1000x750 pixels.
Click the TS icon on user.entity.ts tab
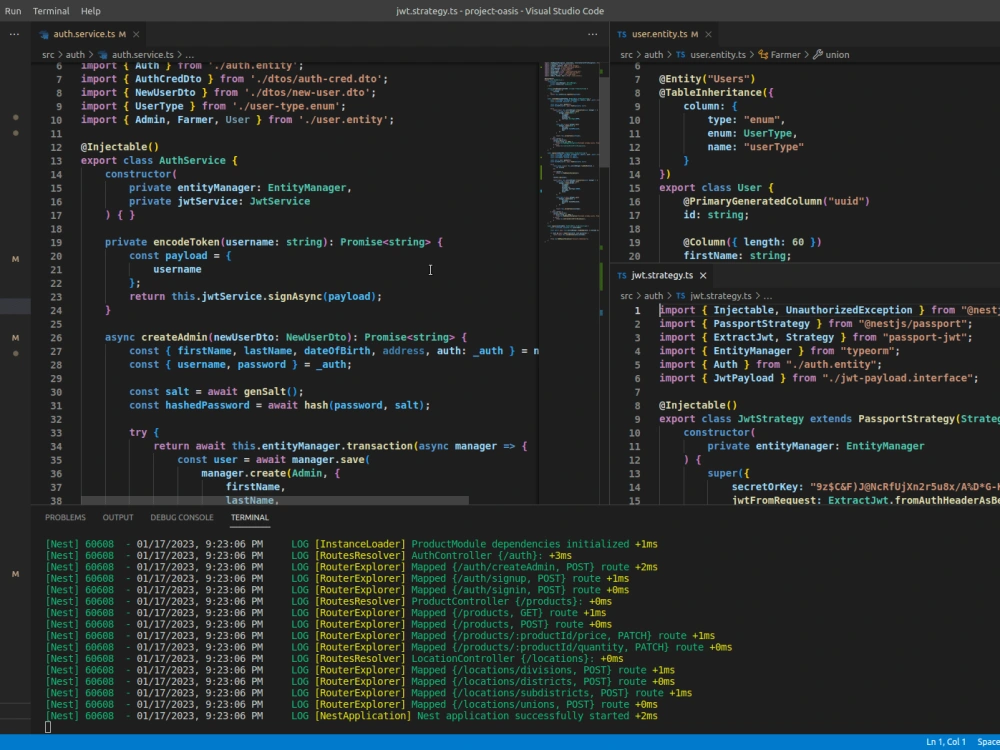click(622, 34)
